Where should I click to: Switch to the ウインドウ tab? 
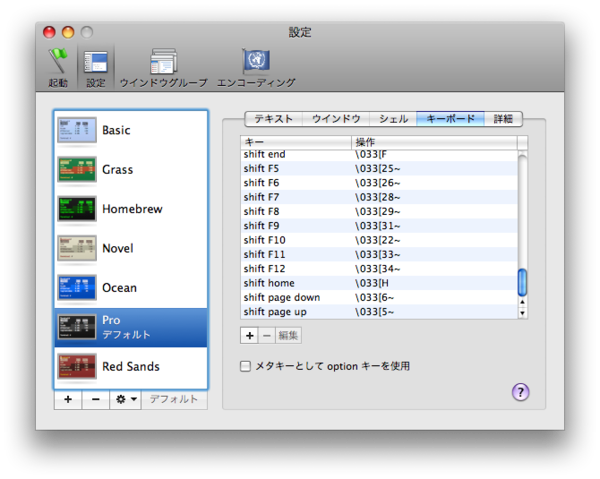(336, 119)
